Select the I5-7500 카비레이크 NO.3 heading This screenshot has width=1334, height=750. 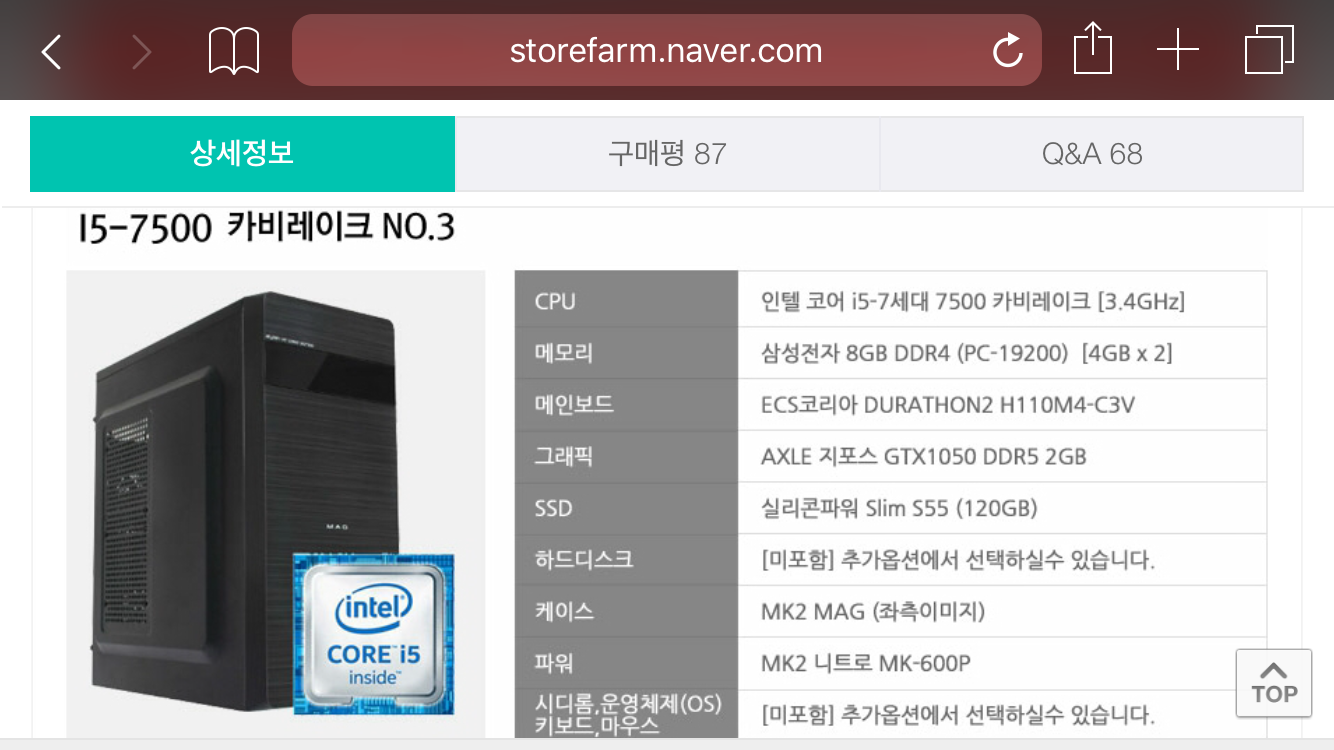(267, 228)
